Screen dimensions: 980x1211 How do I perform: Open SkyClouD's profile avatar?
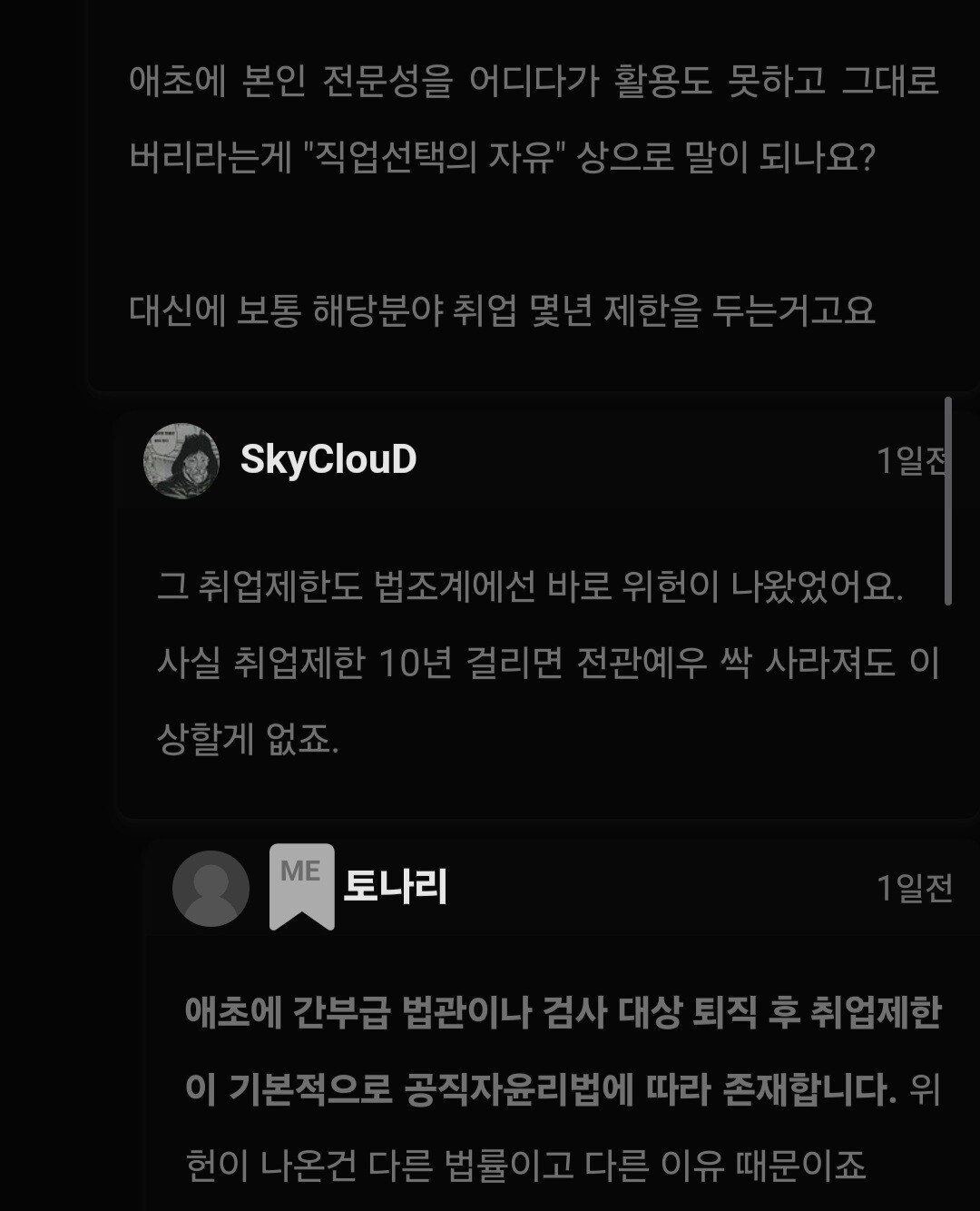click(x=181, y=460)
